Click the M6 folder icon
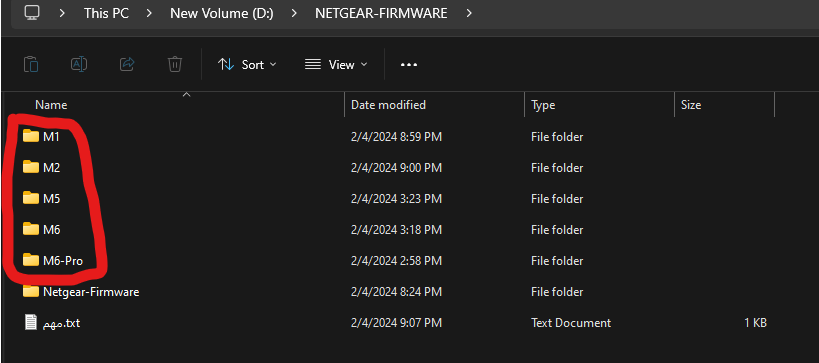The image size is (819, 363). [31, 229]
